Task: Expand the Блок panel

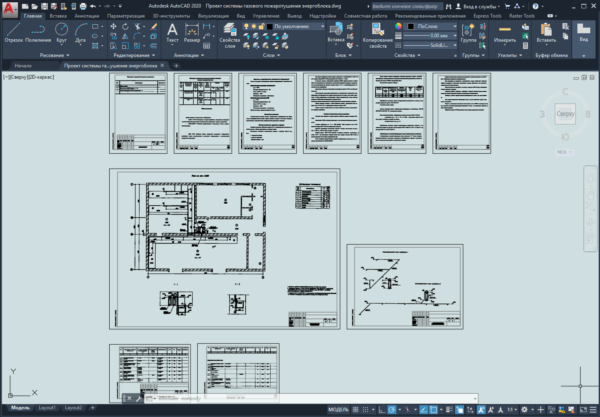Action: click(x=343, y=55)
